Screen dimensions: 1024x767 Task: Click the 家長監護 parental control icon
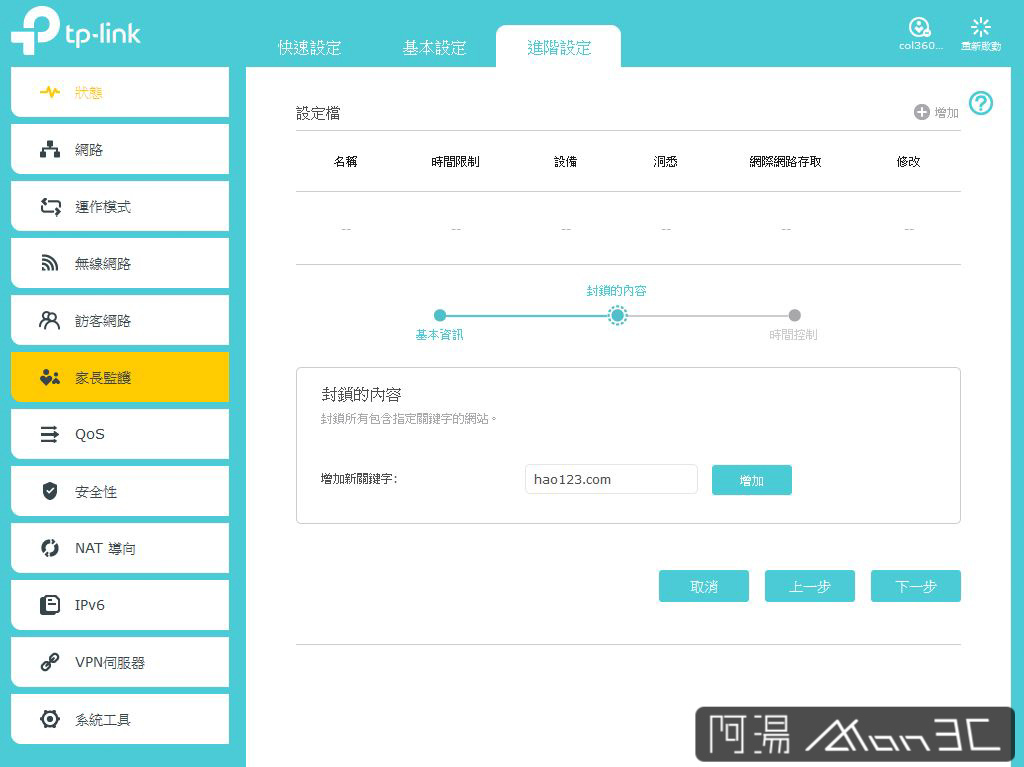click(x=50, y=377)
